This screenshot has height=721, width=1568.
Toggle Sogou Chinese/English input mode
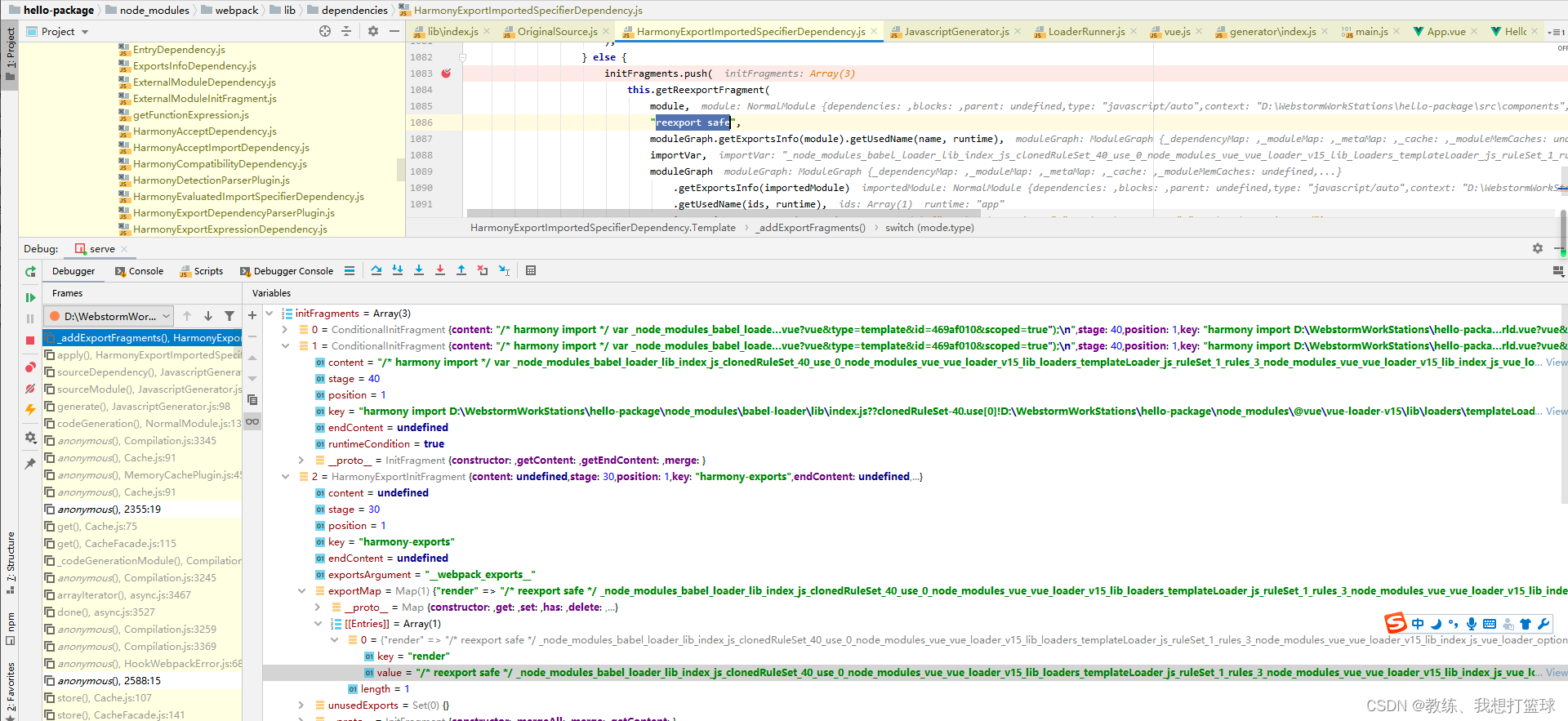point(1418,624)
